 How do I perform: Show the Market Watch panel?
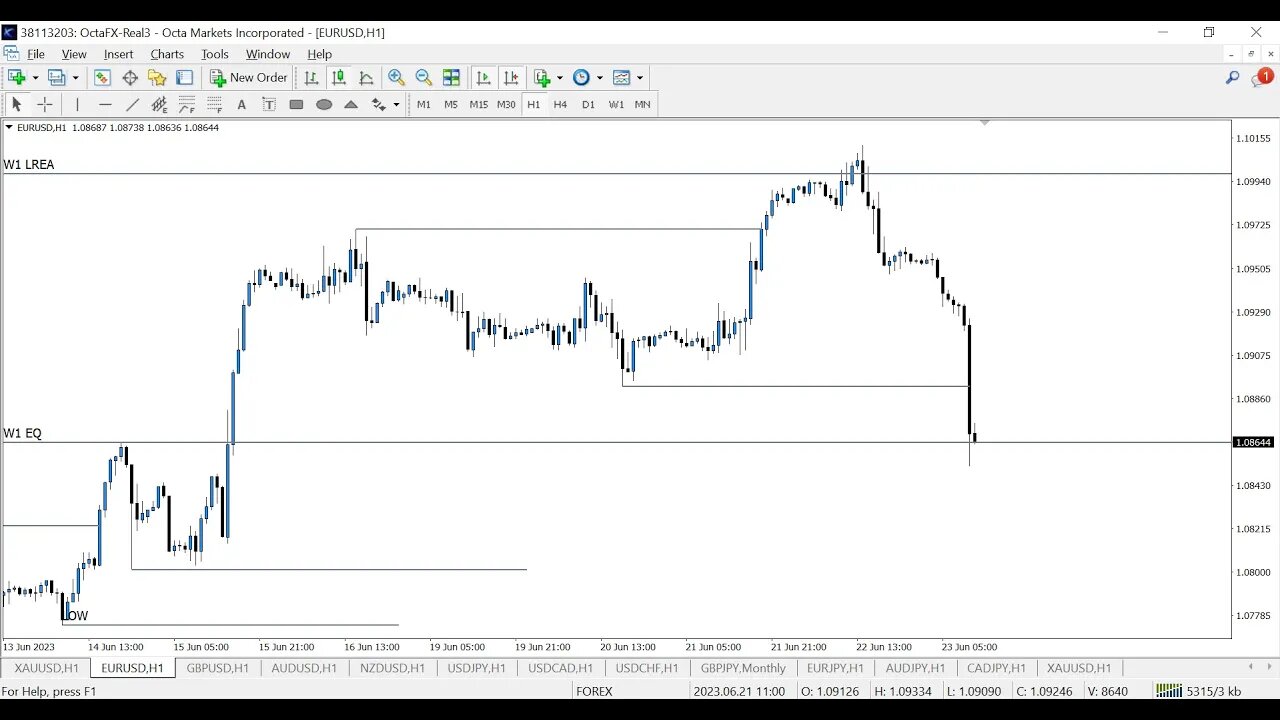(x=102, y=77)
